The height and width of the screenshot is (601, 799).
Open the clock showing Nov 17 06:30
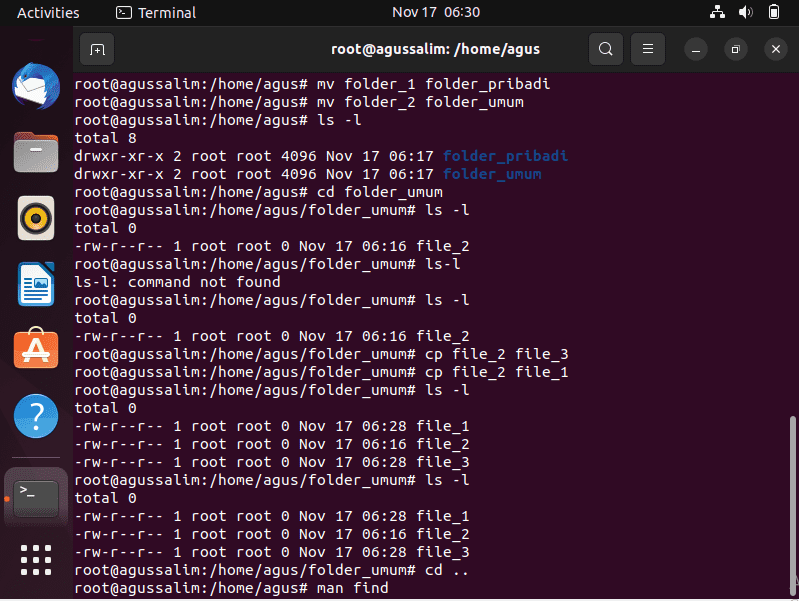436,12
